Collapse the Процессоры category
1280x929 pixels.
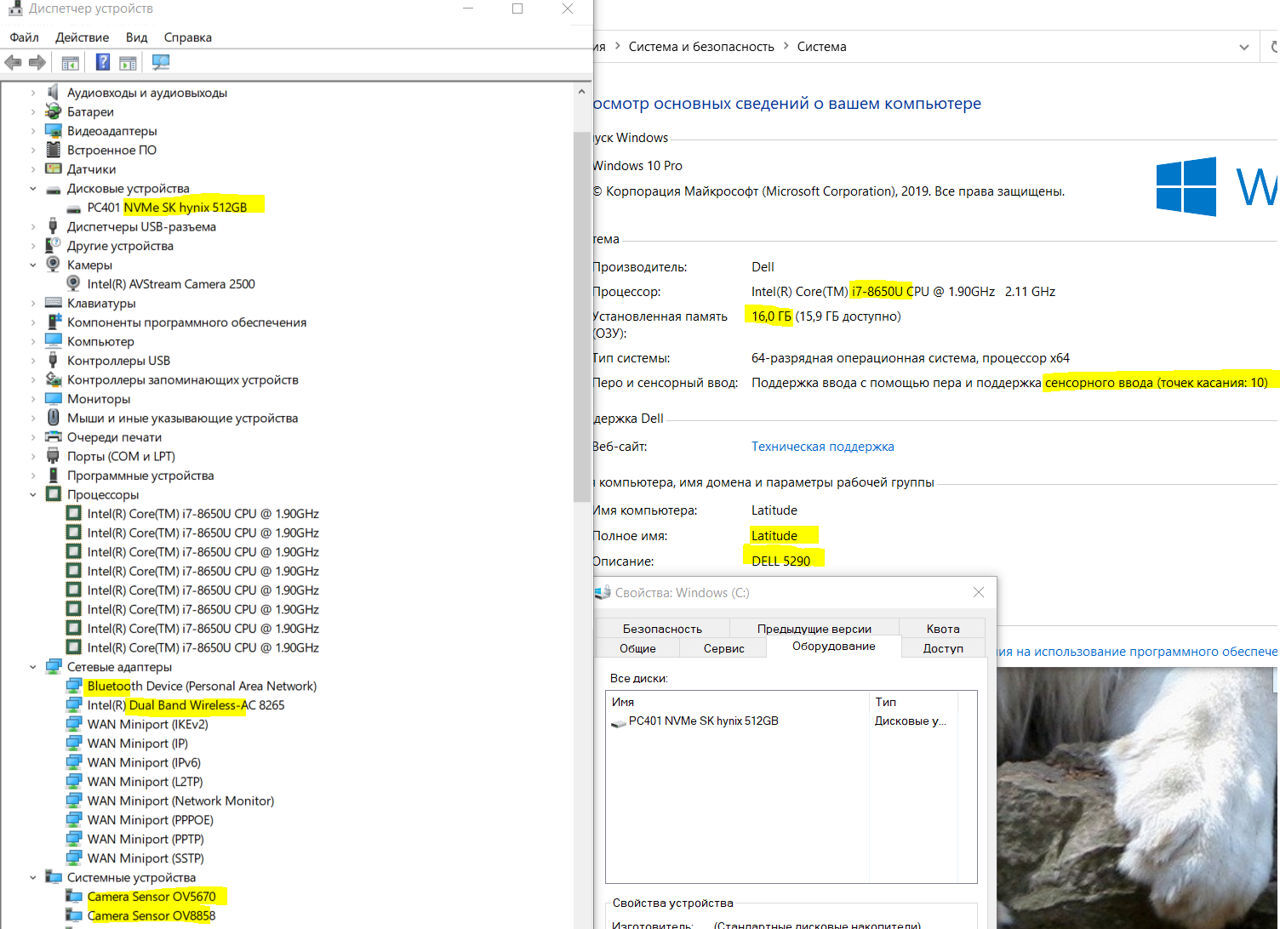click(33, 495)
